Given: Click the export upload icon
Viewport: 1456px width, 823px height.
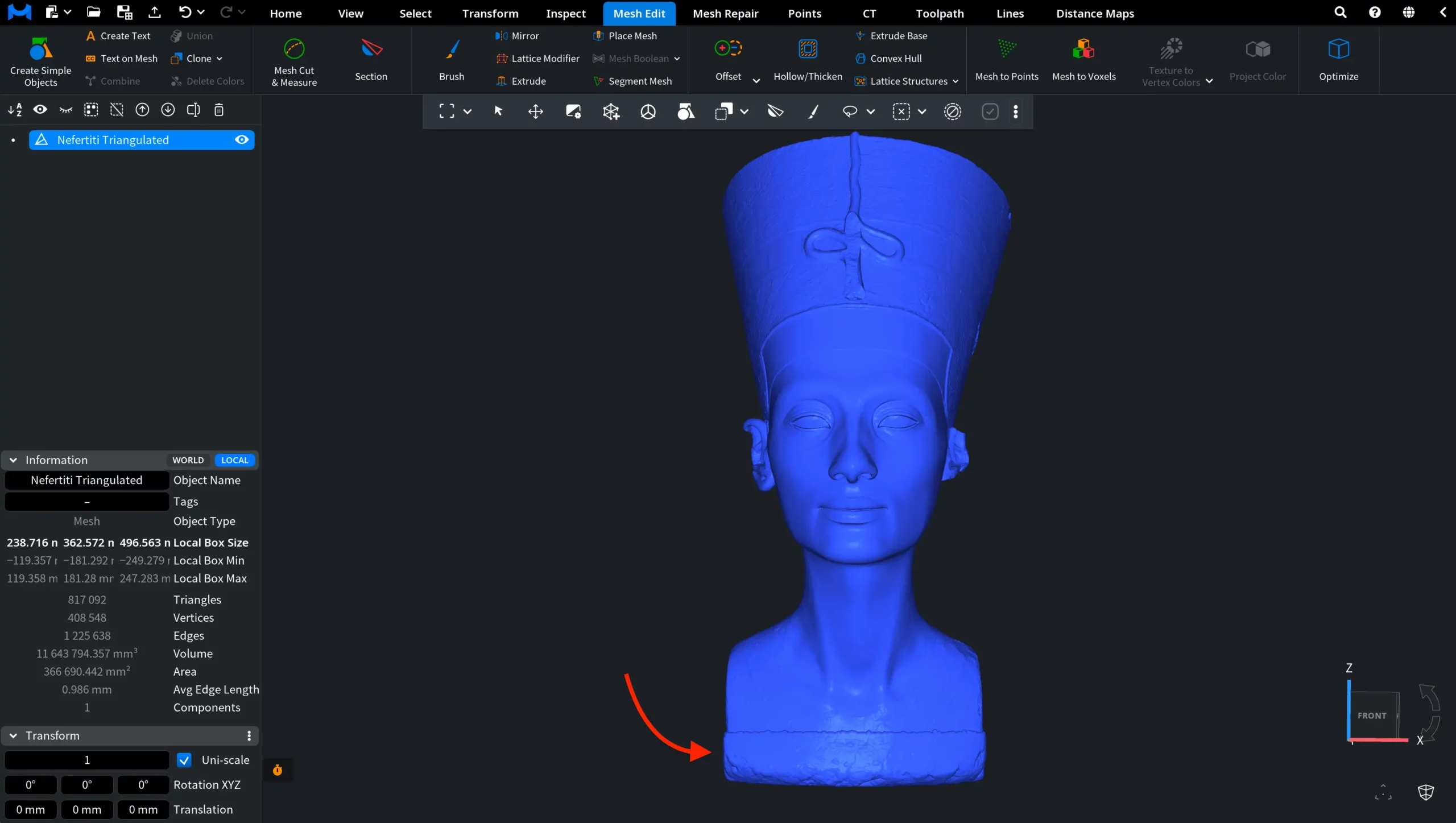Looking at the screenshot, I should pos(155,13).
